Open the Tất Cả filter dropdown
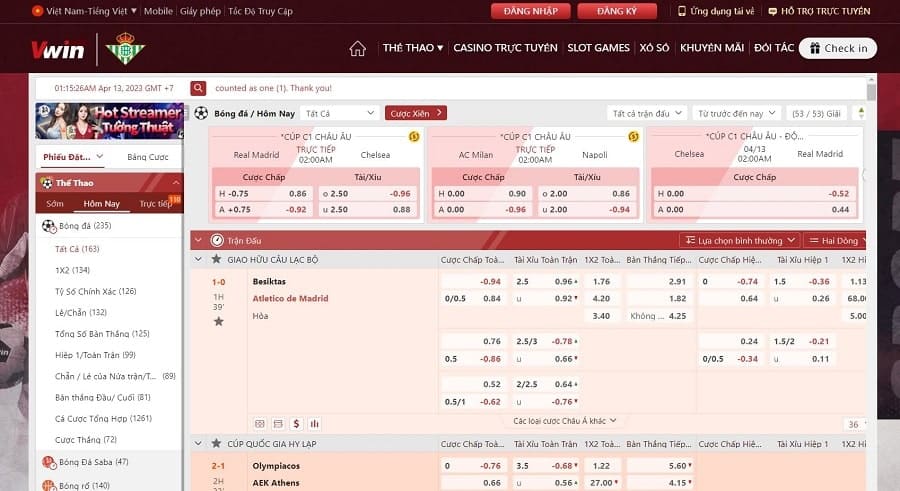This screenshot has height=491, width=900. pos(340,113)
